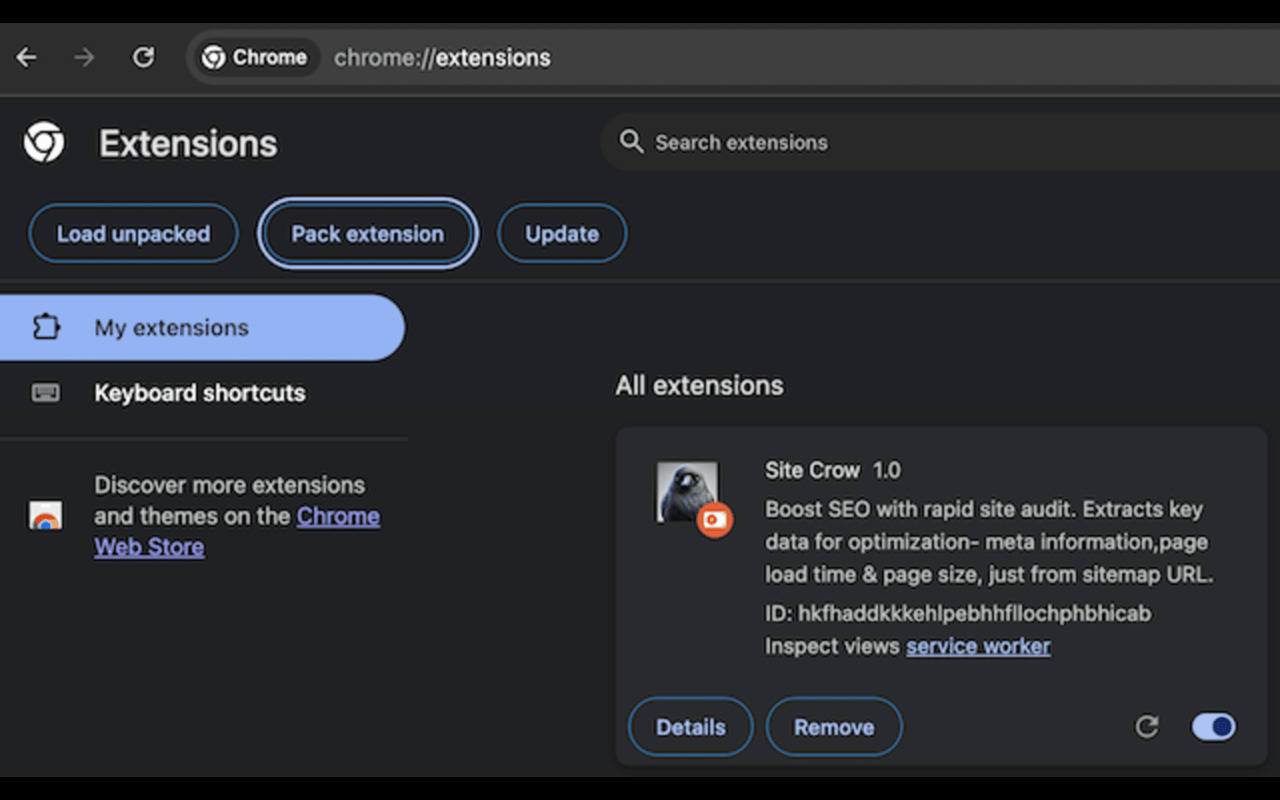Click the back navigation arrow
The image size is (1280, 800).
pos(26,57)
